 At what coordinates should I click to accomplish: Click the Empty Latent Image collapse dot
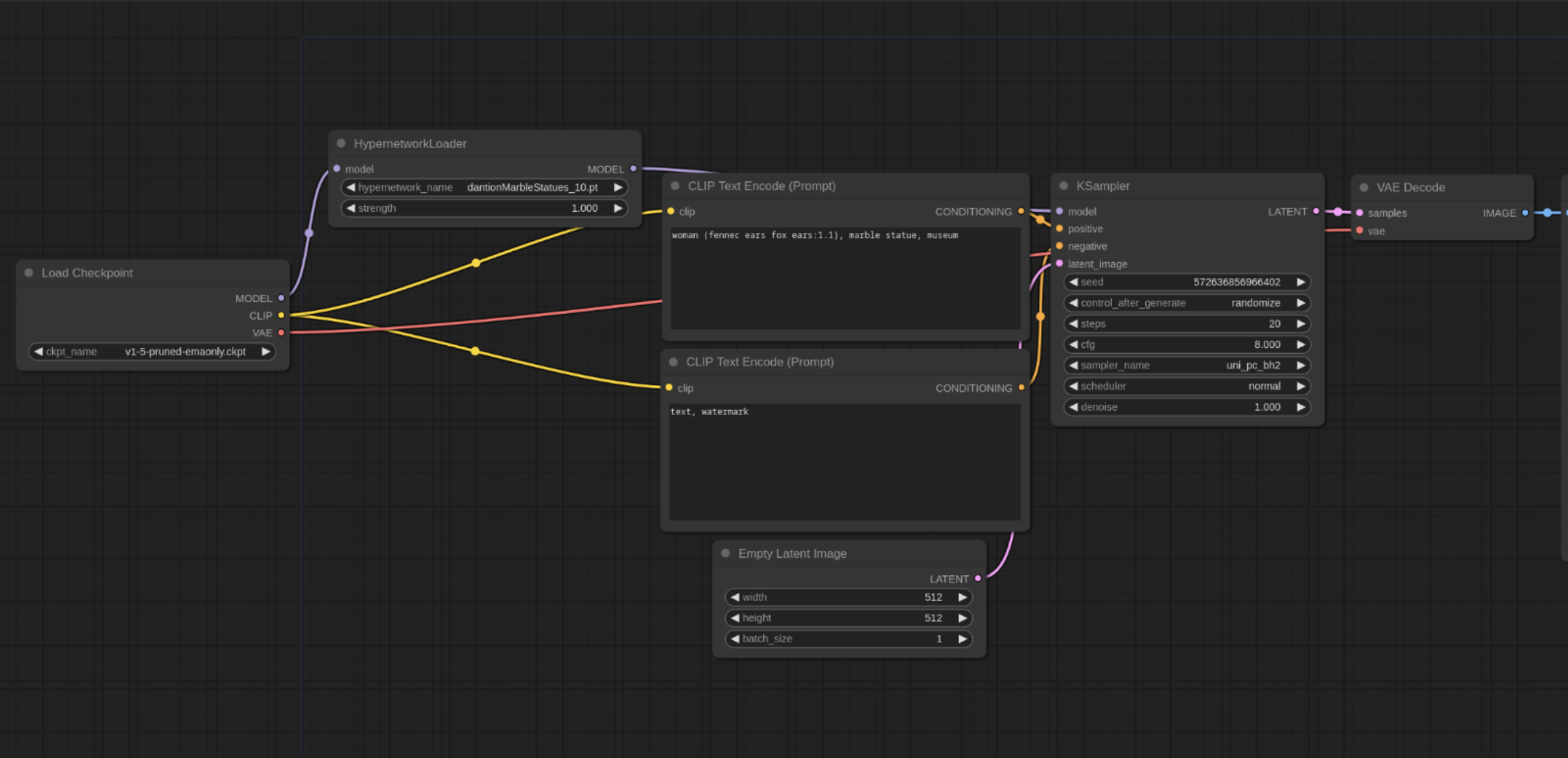point(725,554)
